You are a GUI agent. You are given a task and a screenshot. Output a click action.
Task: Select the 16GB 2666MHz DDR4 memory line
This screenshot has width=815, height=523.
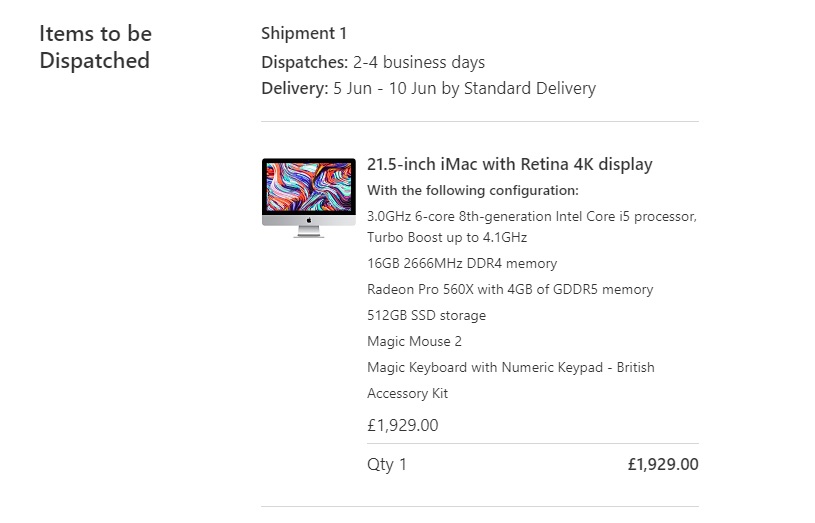tap(462, 264)
